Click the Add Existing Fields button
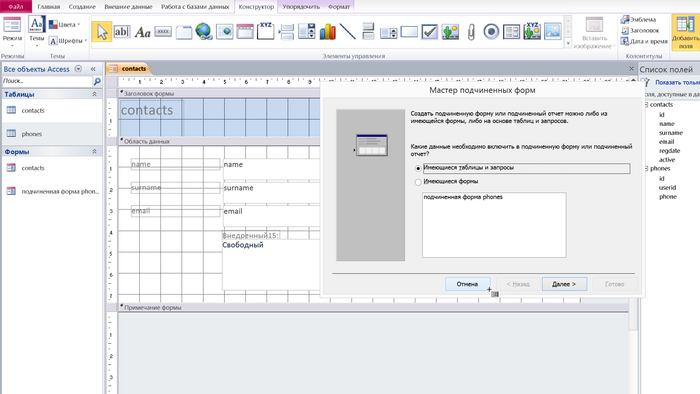This screenshot has height=394, width=700. (685, 32)
